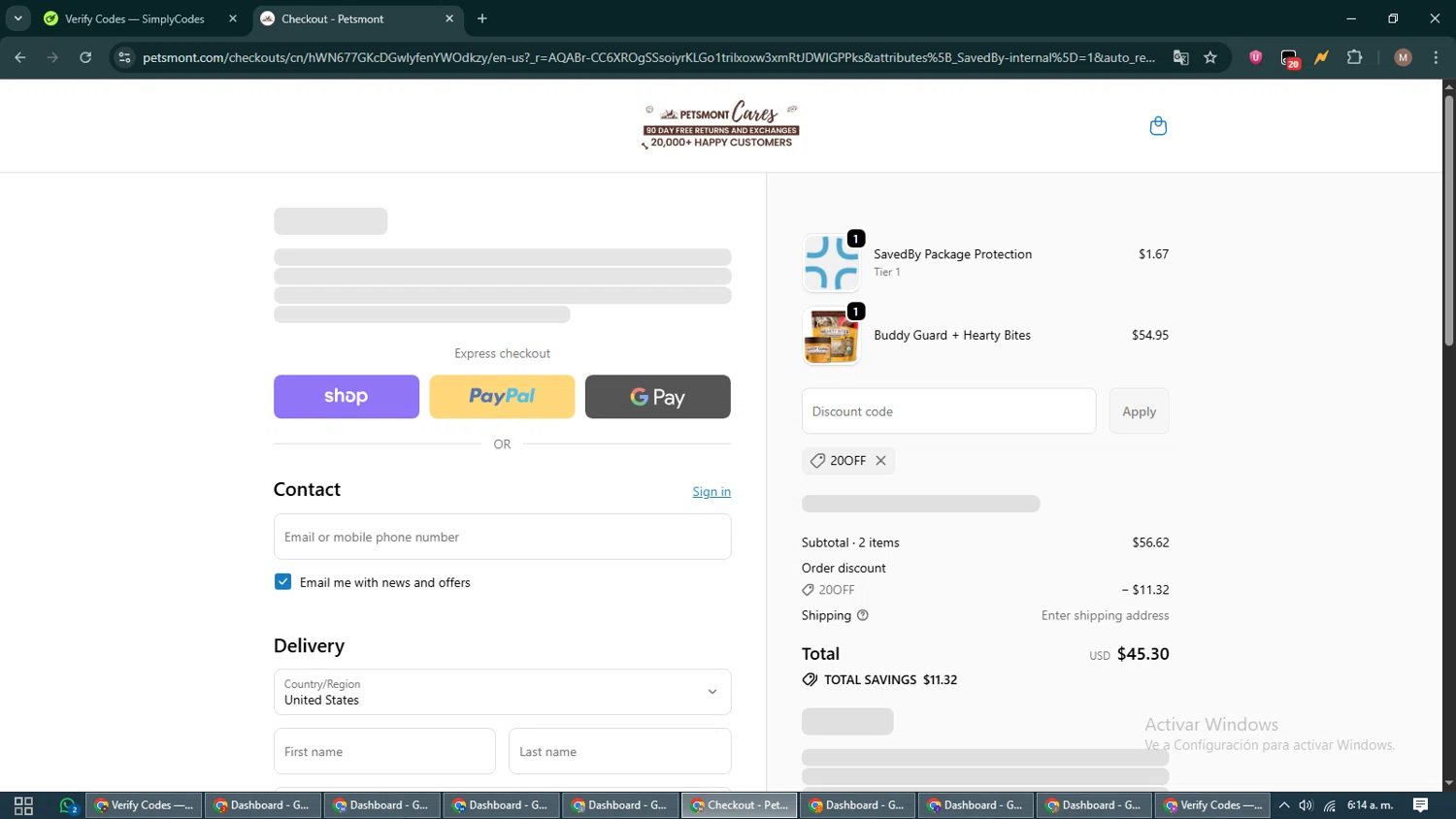The width and height of the screenshot is (1456, 819).
Task: Go back to the previous page
Action: click(x=20, y=57)
